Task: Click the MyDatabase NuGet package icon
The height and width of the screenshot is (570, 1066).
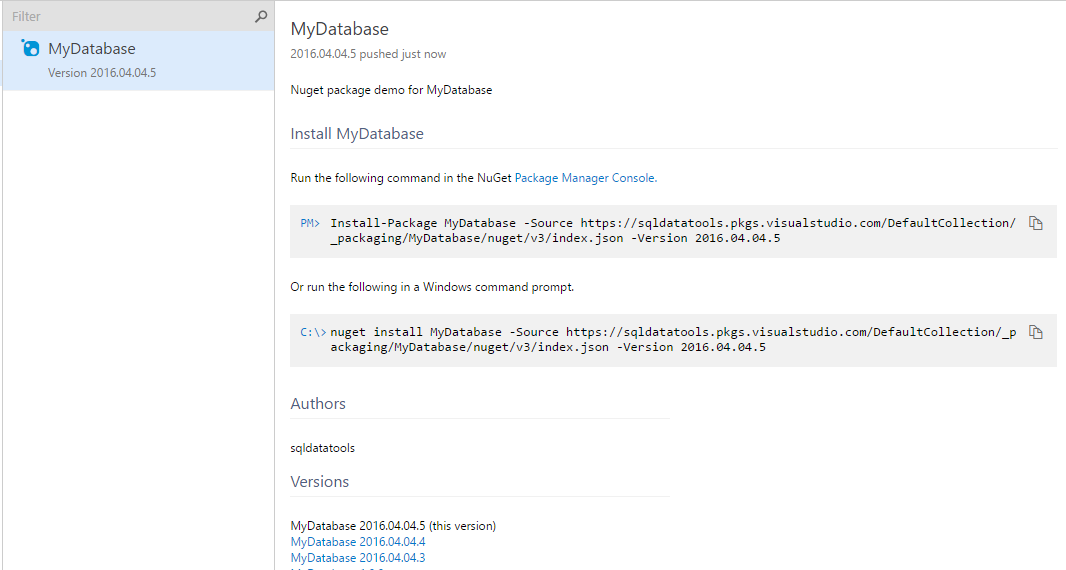Action: (x=30, y=48)
